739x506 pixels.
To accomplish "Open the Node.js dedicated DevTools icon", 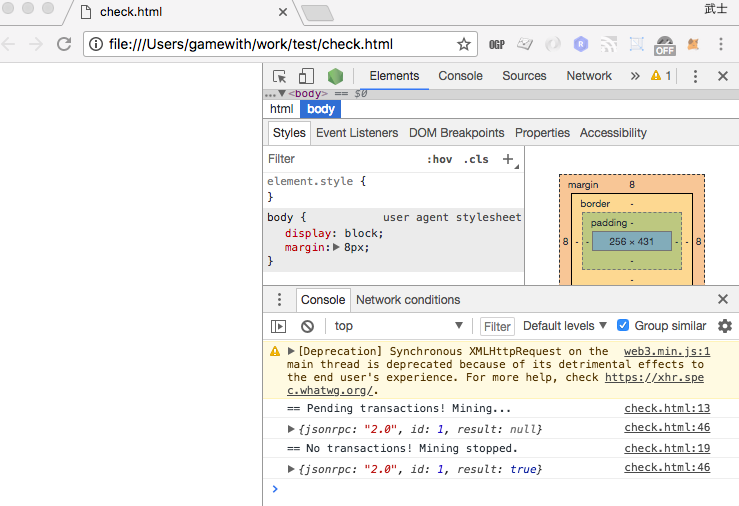I will point(335,76).
